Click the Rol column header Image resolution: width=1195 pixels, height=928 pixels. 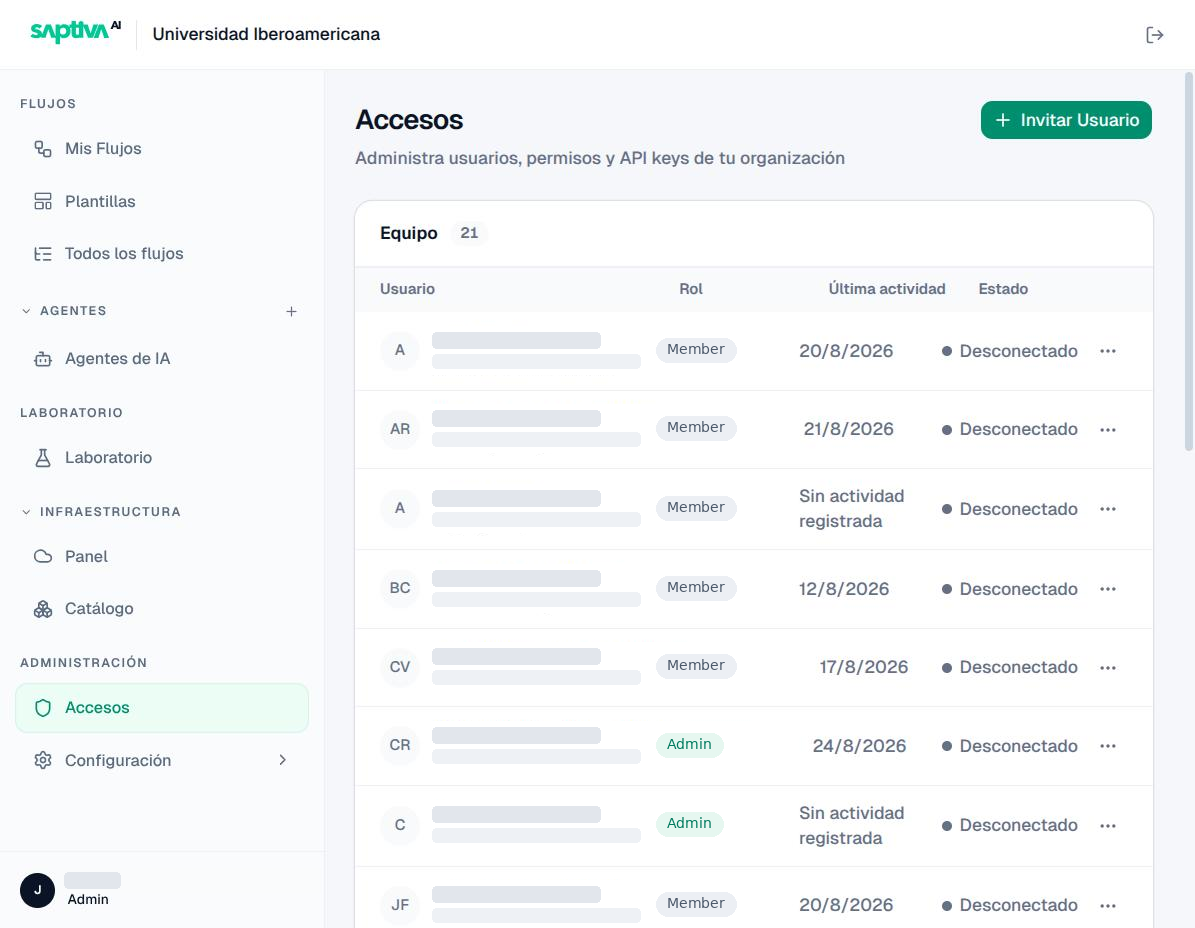pos(690,289)
